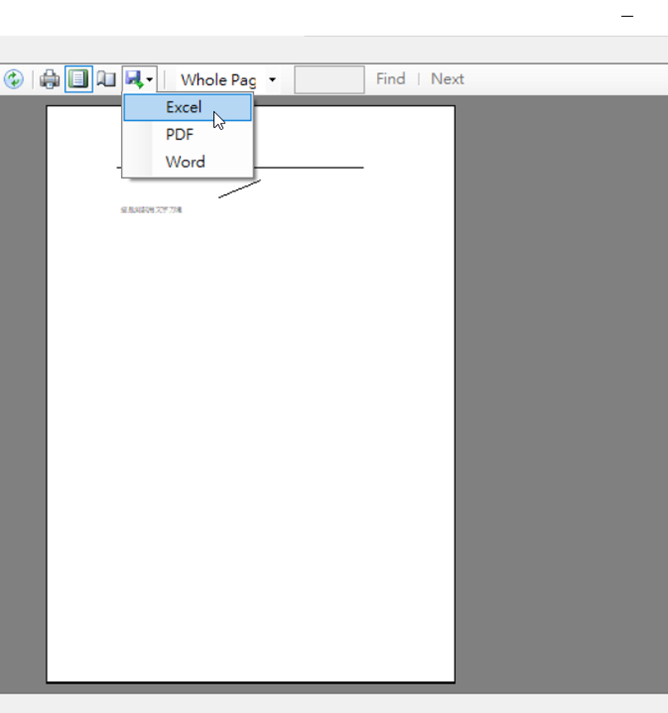
Task: Click the Export save disk icon
Action: pyautogui.click(x=134, y=79)
